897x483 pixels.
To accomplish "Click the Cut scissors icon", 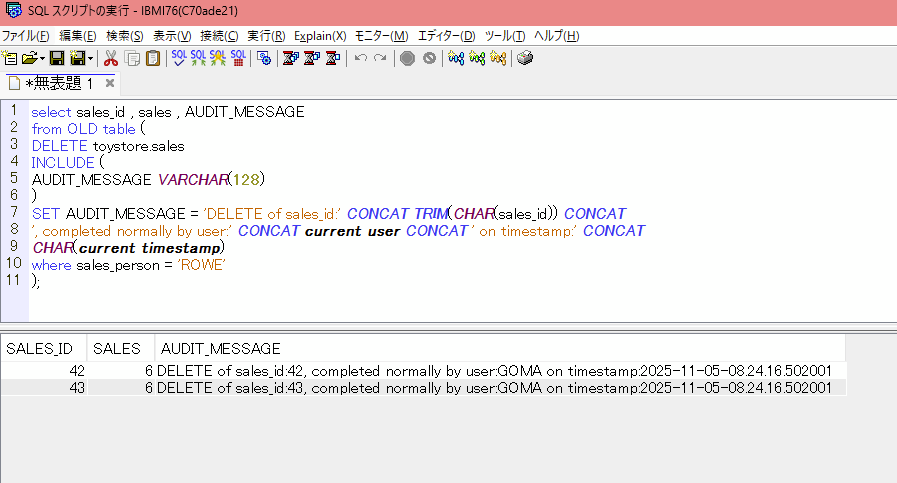I will coord(110,58).
